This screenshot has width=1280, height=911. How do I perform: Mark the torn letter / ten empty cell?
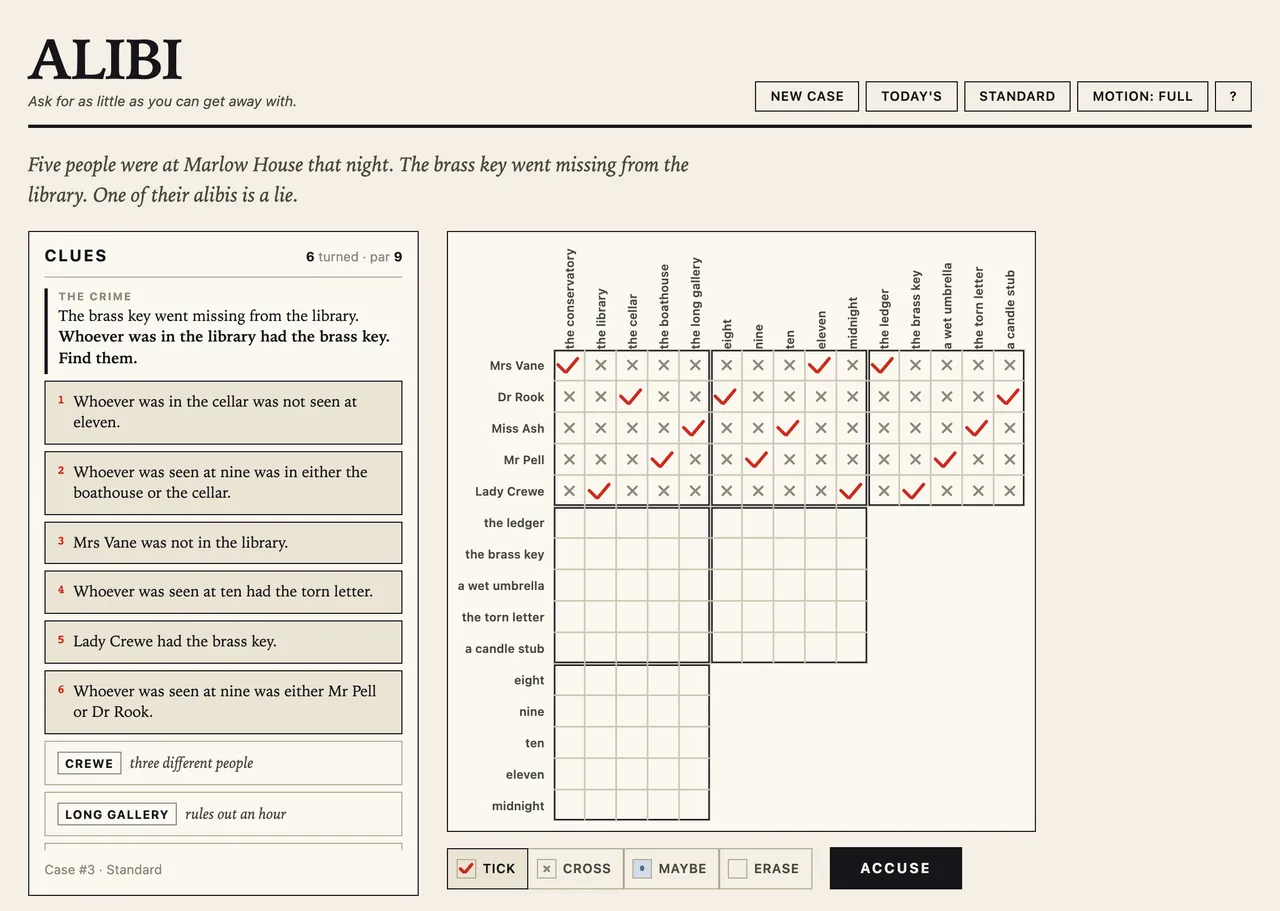(x=789, y=617)
